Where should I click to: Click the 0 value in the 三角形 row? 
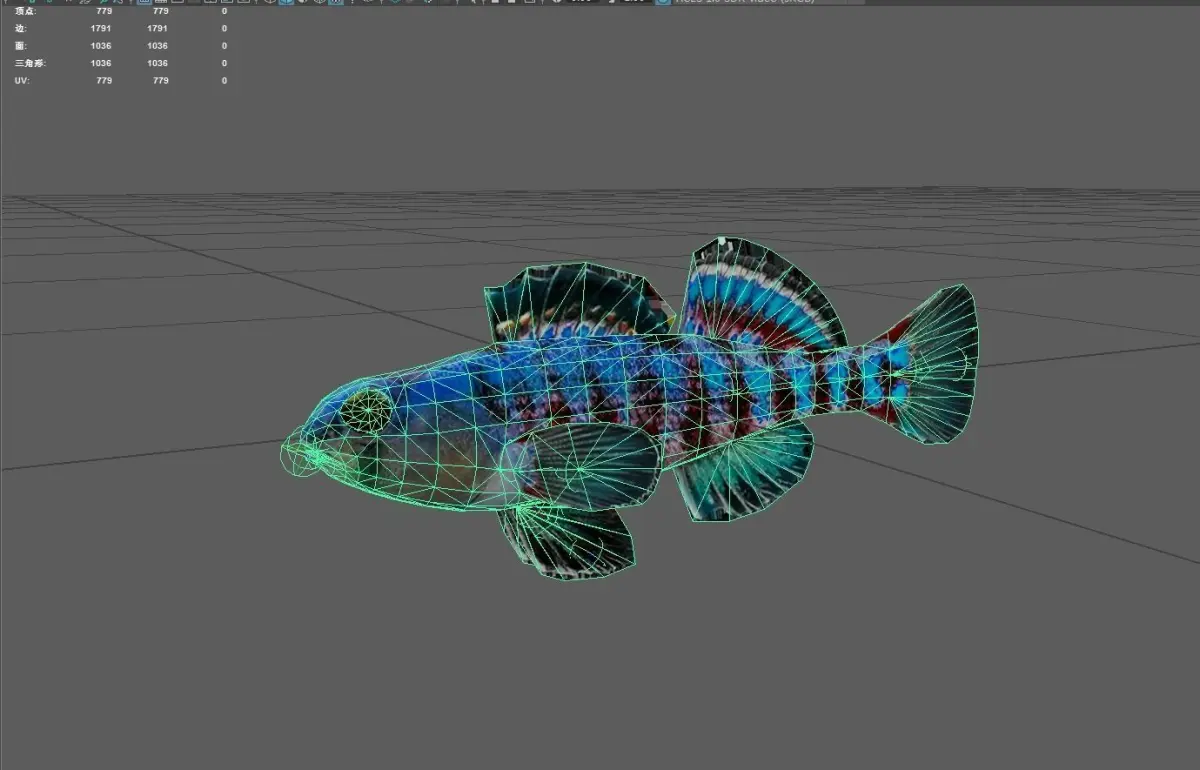[224, 63]
